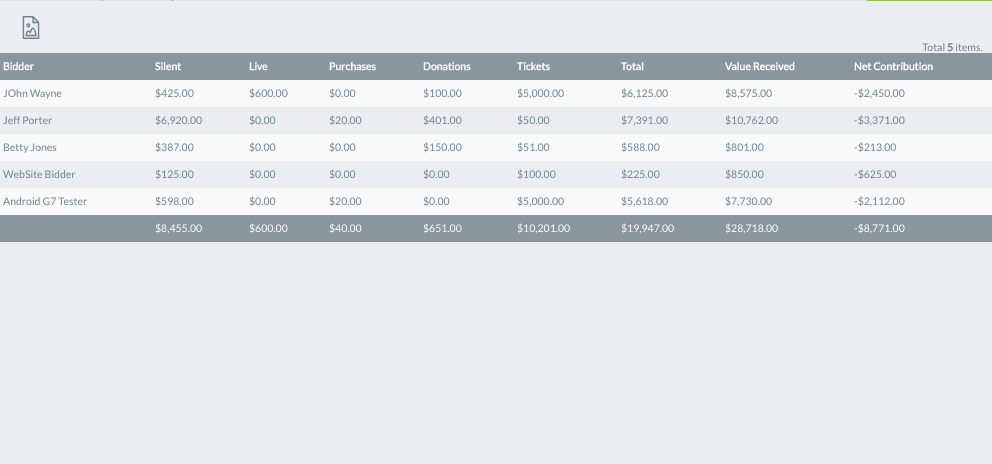992x464 pixels.
Task: Click the Total 5 items label
Action: tap(951, 47)
